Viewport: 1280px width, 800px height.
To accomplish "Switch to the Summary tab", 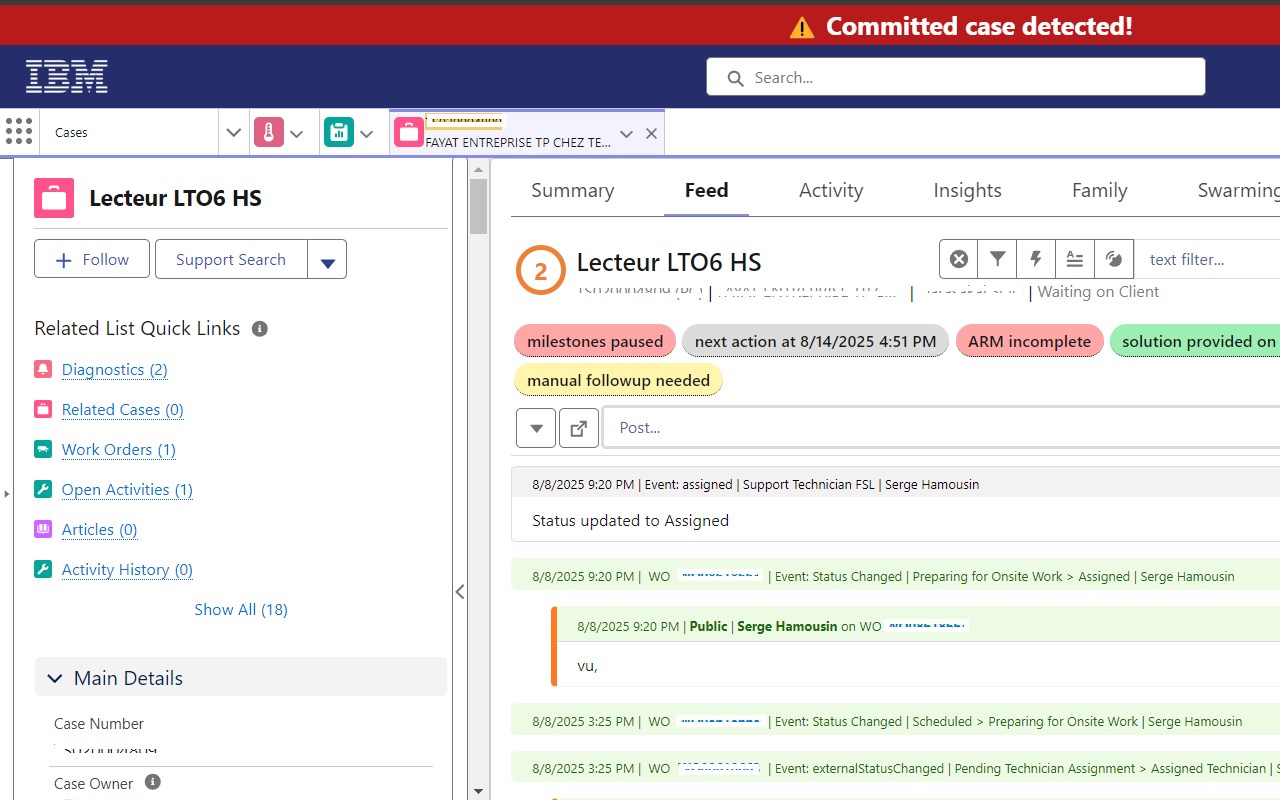I will (573, 190).
